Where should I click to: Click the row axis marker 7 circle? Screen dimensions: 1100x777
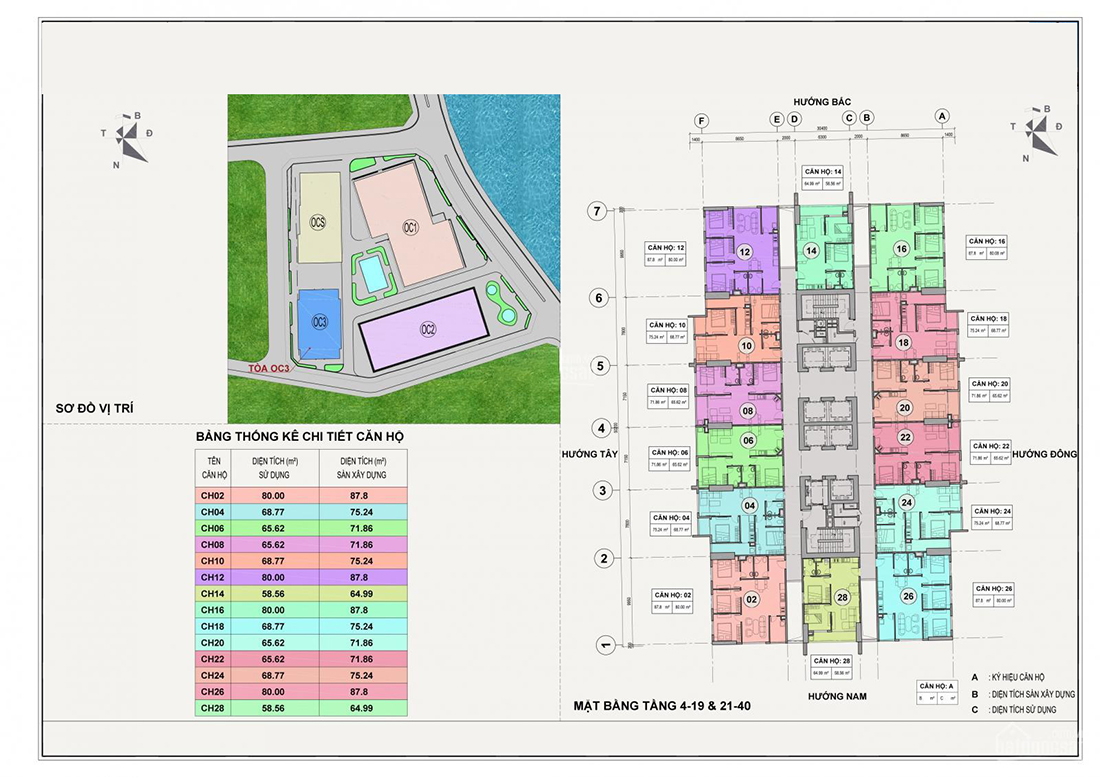(x=597, y=211)
